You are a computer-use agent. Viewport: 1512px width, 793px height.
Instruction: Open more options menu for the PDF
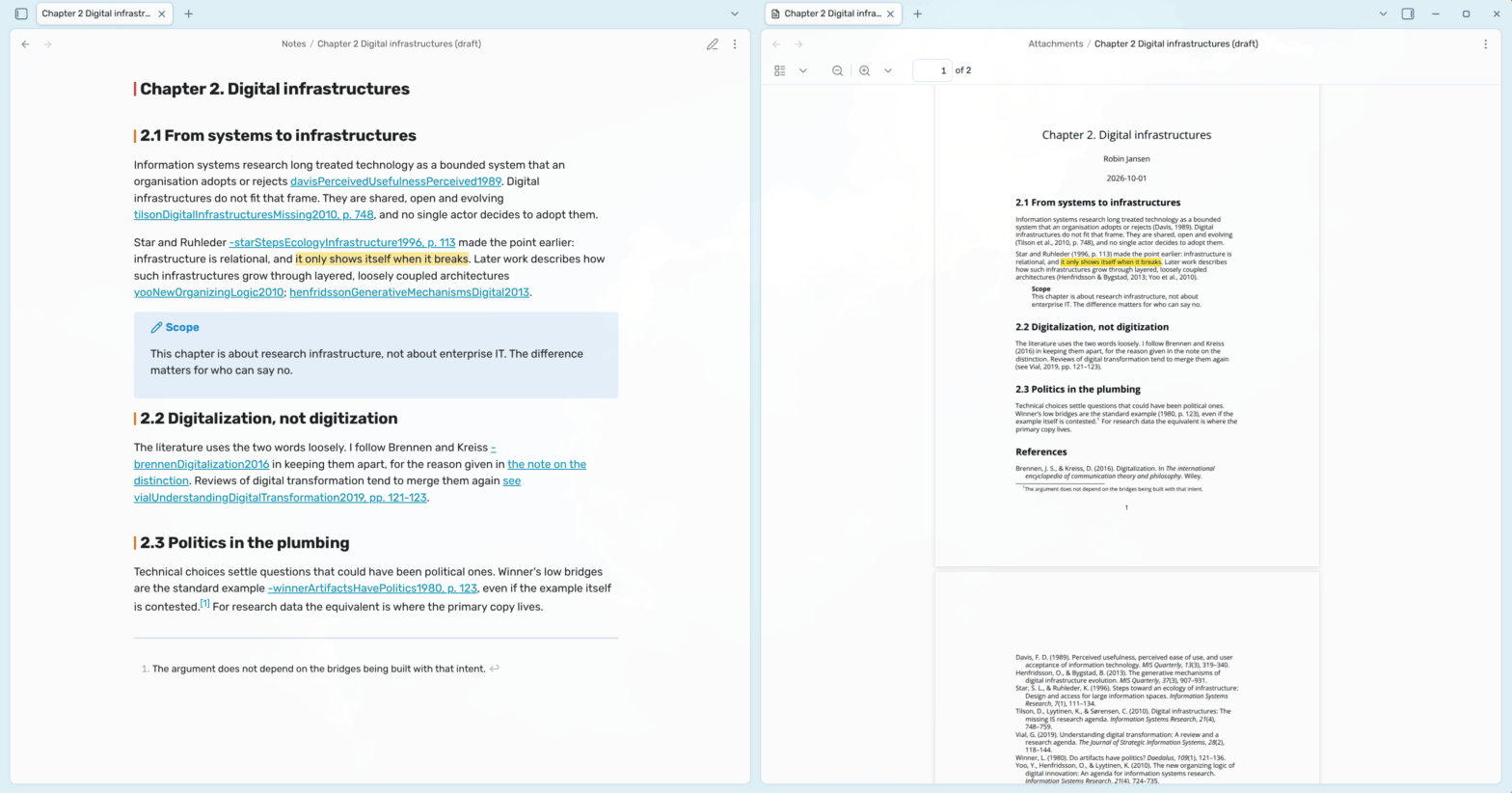coord(1485,44)
